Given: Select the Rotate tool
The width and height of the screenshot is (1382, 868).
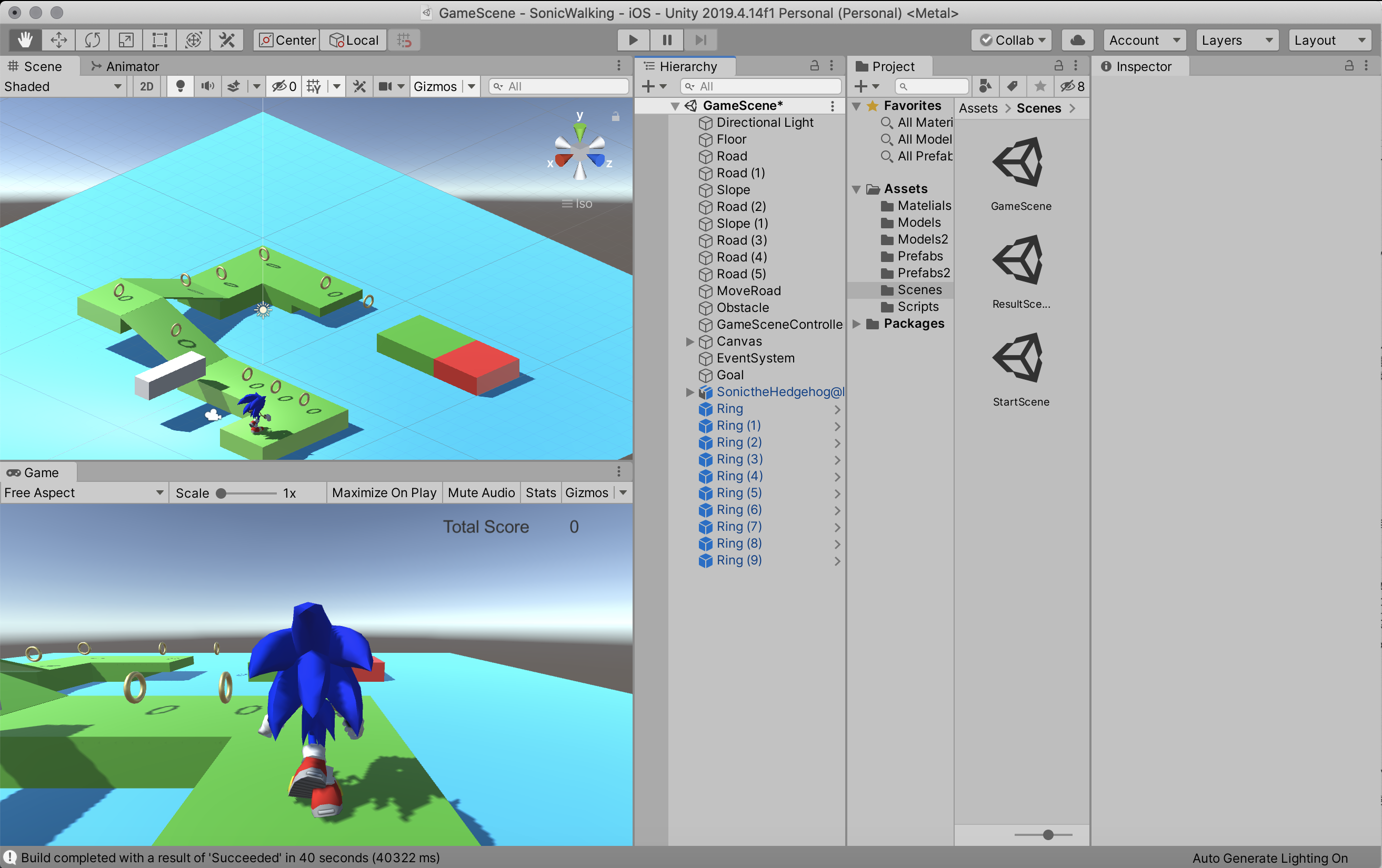Looking at the screenshot, I should (93, 40).
